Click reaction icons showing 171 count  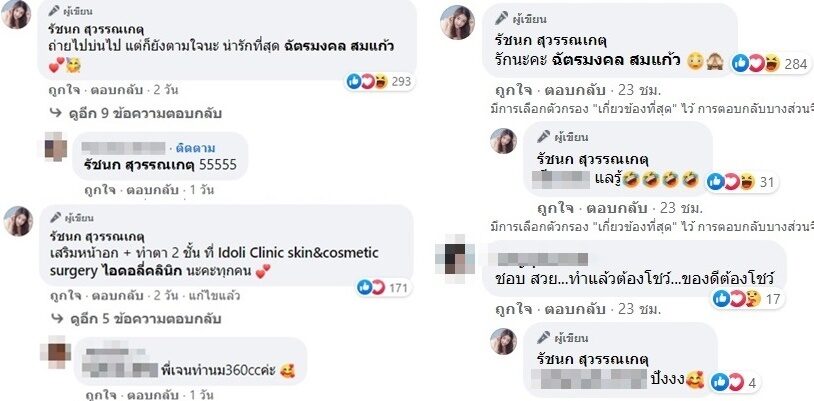pyautogui.click(x=383, y=287)
